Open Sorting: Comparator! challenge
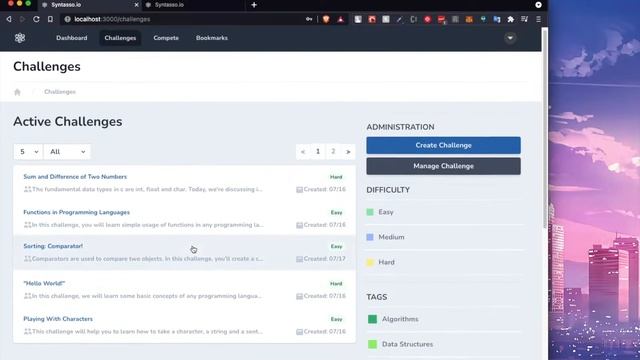Image resolution: width=640 pixels, height=360 pixels. pyautogui.click(x=53, y=246)
